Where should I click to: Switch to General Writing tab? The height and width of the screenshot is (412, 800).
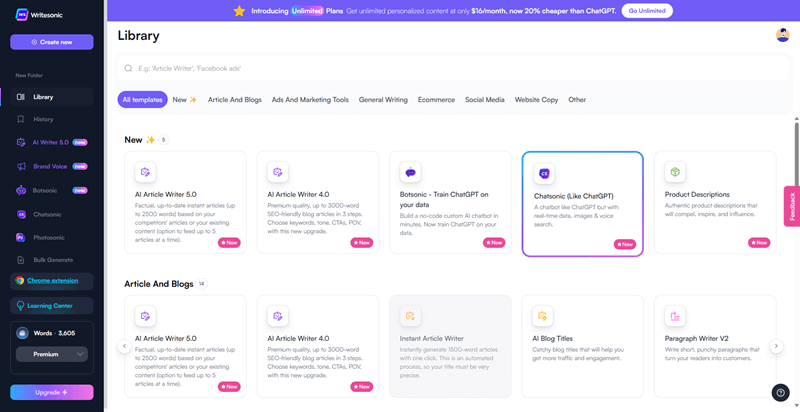383,100
